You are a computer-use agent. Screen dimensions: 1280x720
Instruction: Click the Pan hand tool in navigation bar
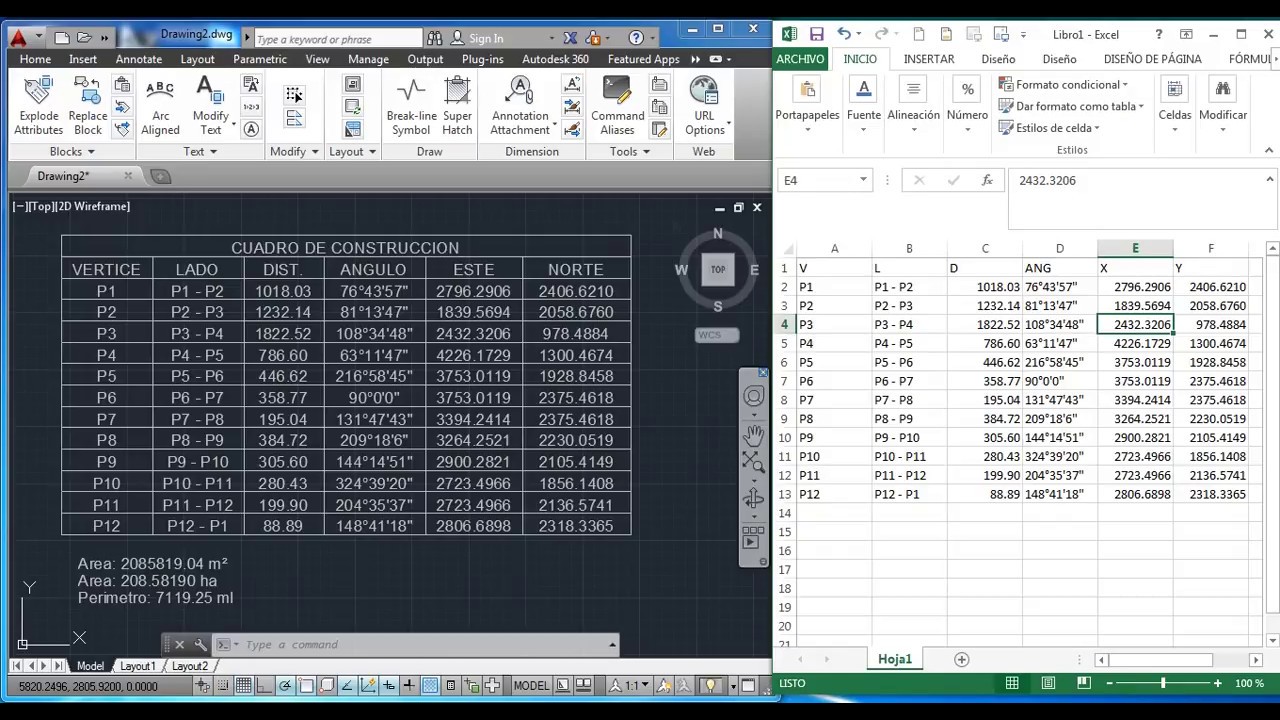point(753,434)
